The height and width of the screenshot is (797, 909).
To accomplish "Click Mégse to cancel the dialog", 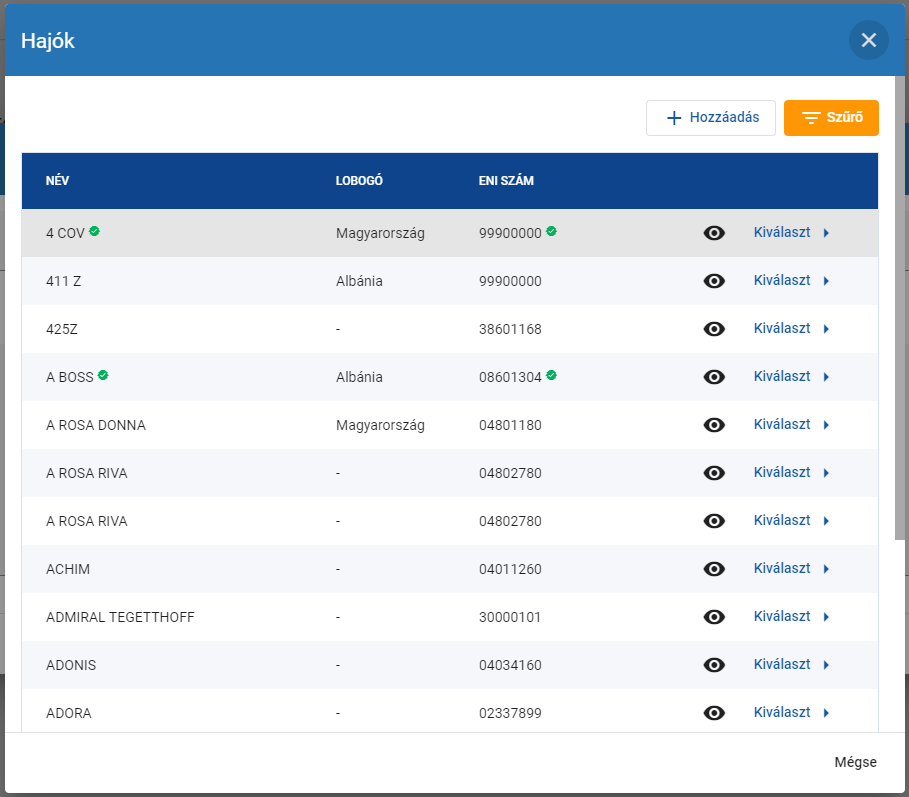I will [x=855, y=762].
